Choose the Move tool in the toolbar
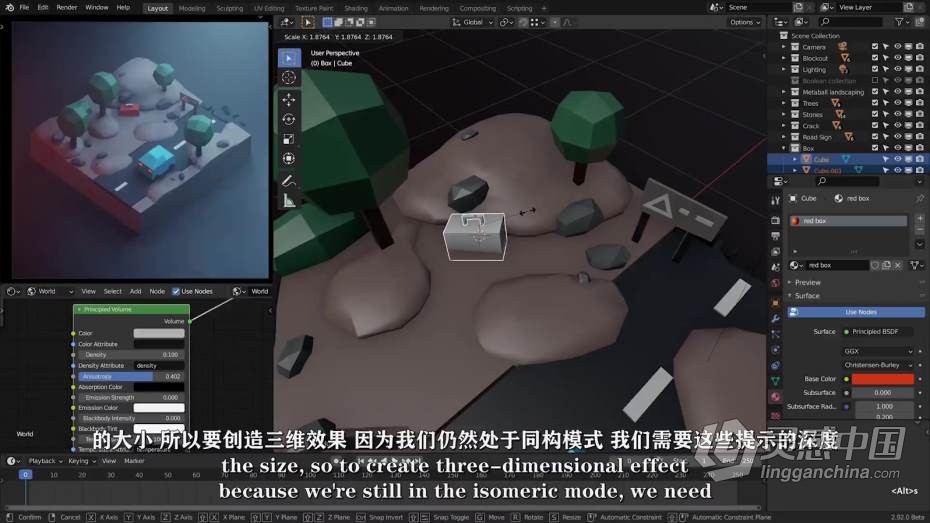Screen dimensions: 930x523 tap(289, 100)
